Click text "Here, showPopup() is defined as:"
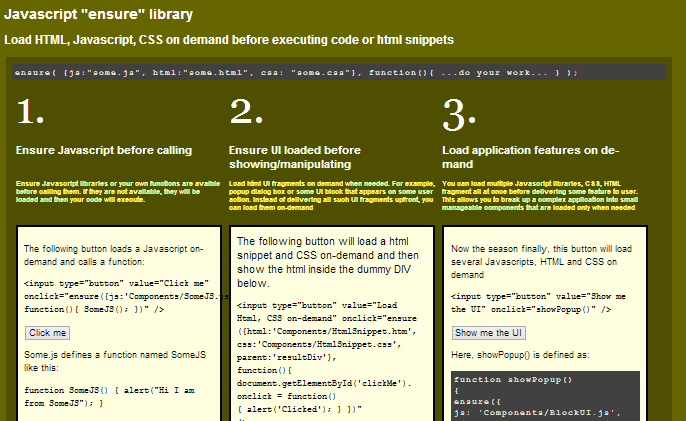 point(520,355)
